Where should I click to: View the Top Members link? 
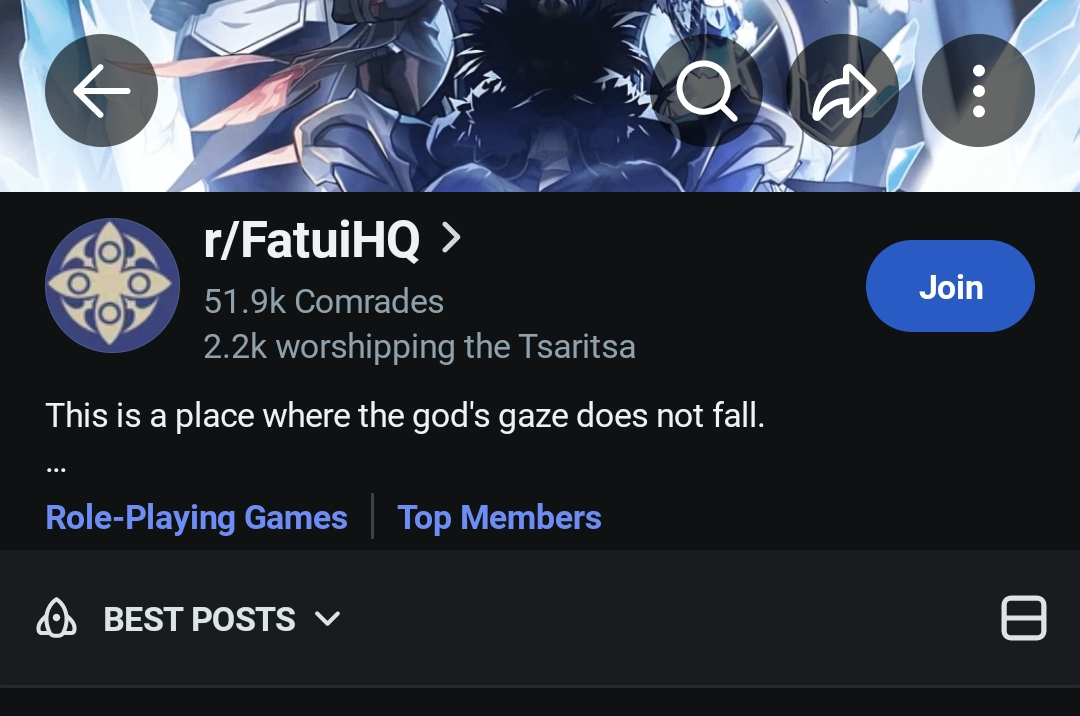tap(499, 517)
